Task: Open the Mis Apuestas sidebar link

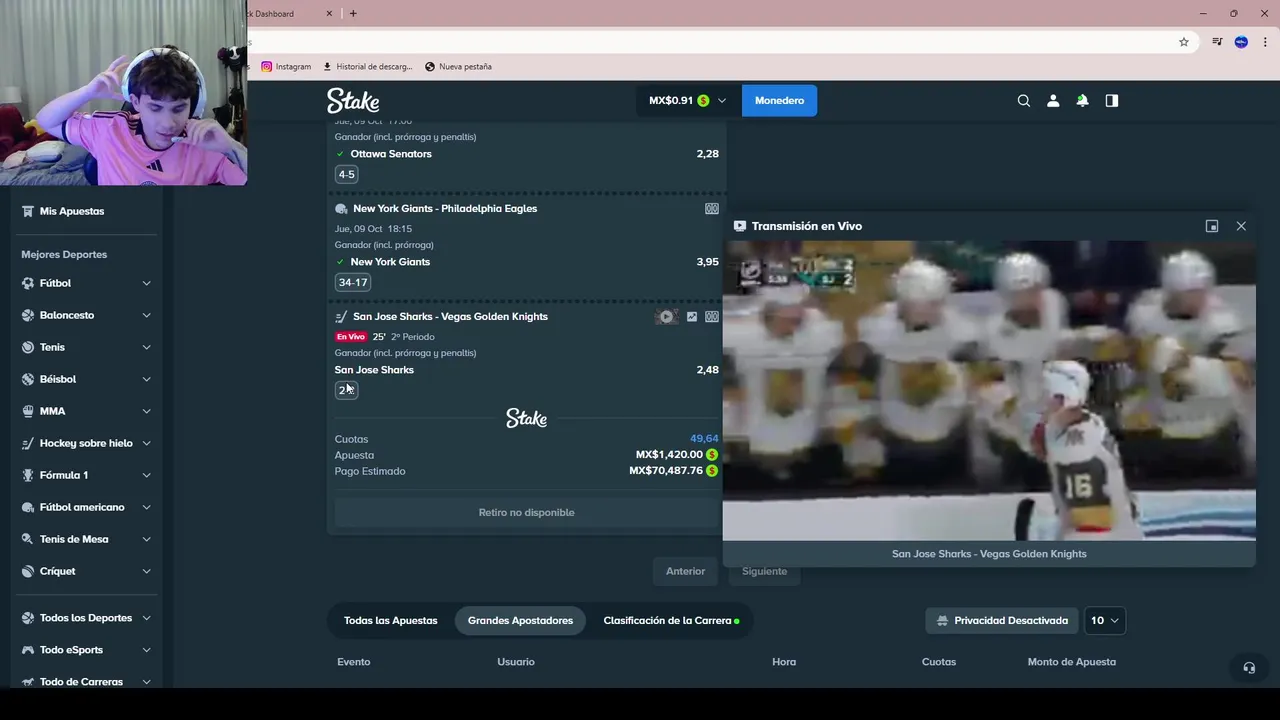Action: [x=72, y=211]
